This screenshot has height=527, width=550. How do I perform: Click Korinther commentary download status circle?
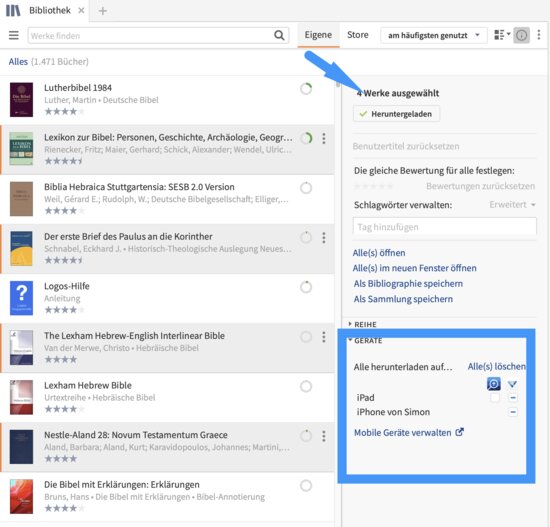(306, 238)
